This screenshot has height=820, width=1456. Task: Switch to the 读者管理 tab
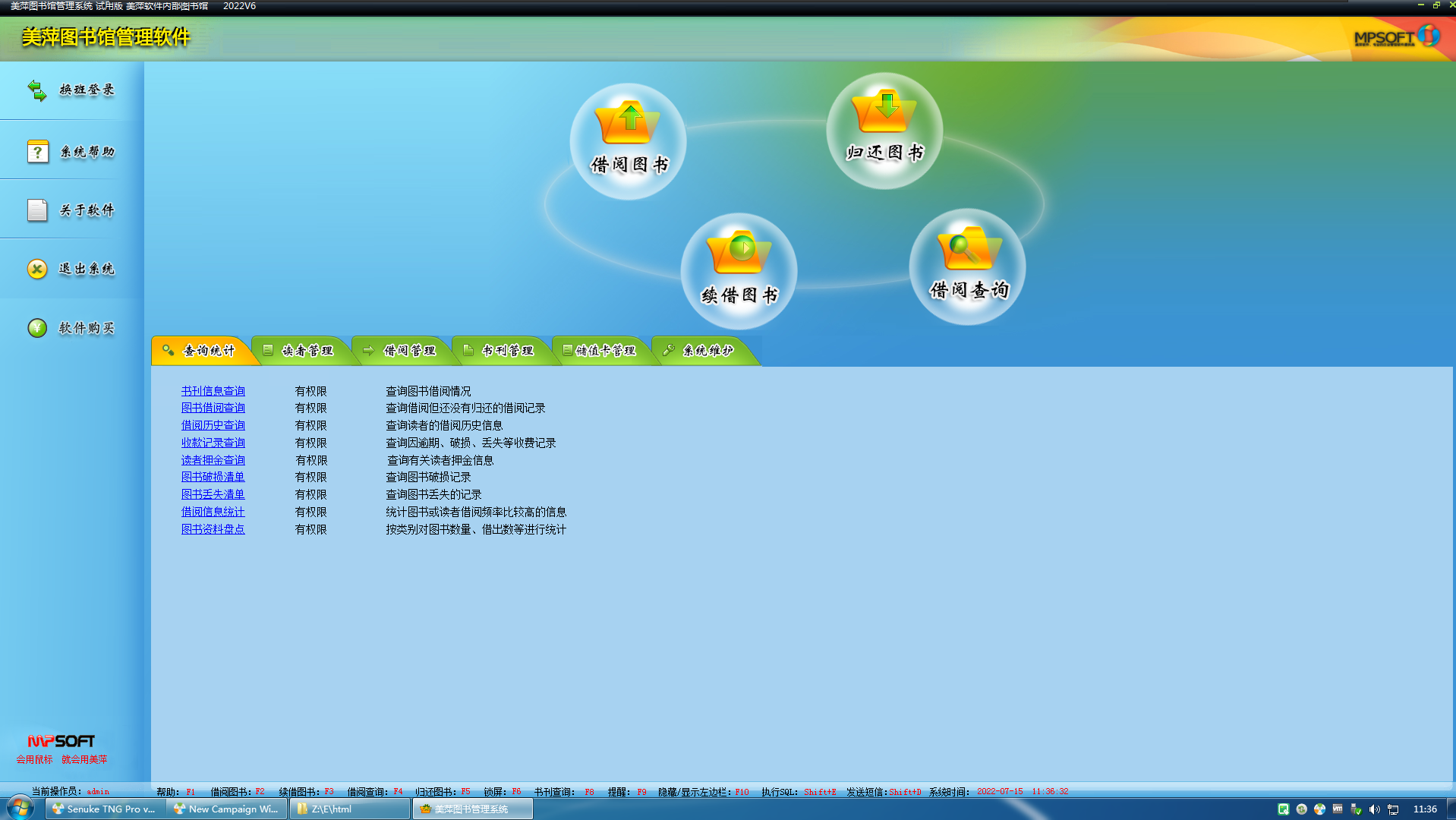click(x=301, y=351)
